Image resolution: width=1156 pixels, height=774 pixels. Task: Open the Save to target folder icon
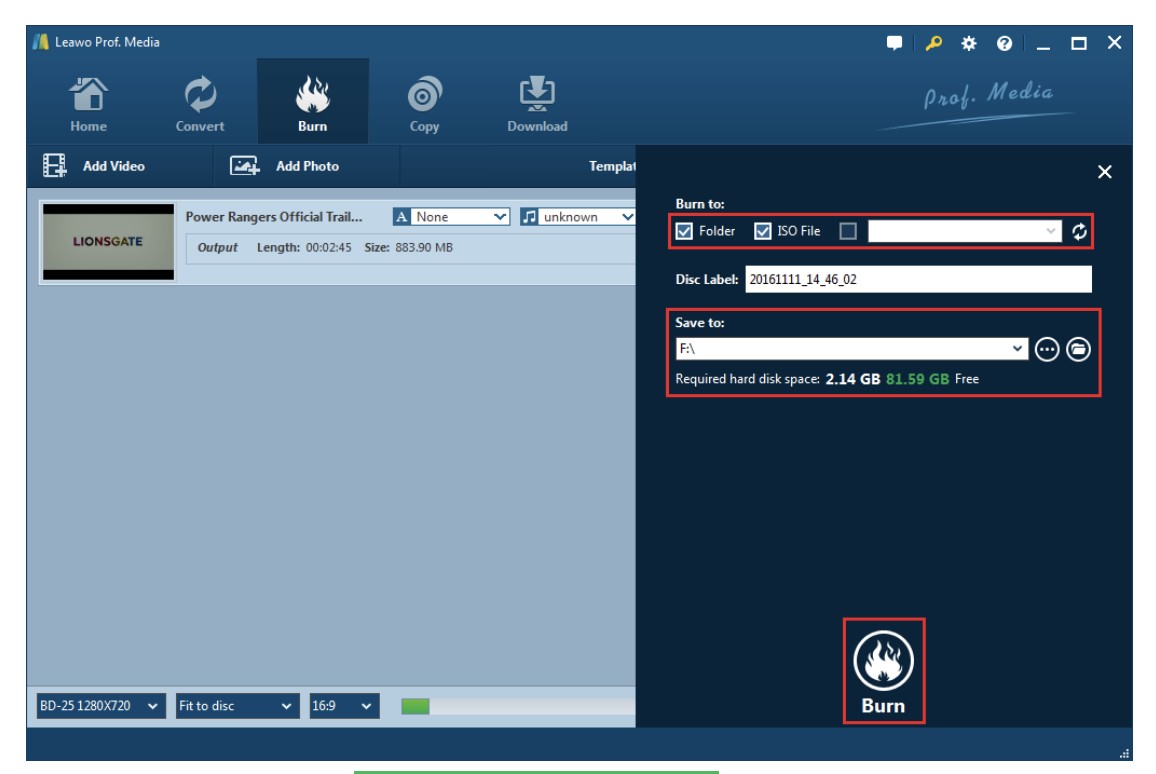pyautogui.click(x=1077, y=349)
